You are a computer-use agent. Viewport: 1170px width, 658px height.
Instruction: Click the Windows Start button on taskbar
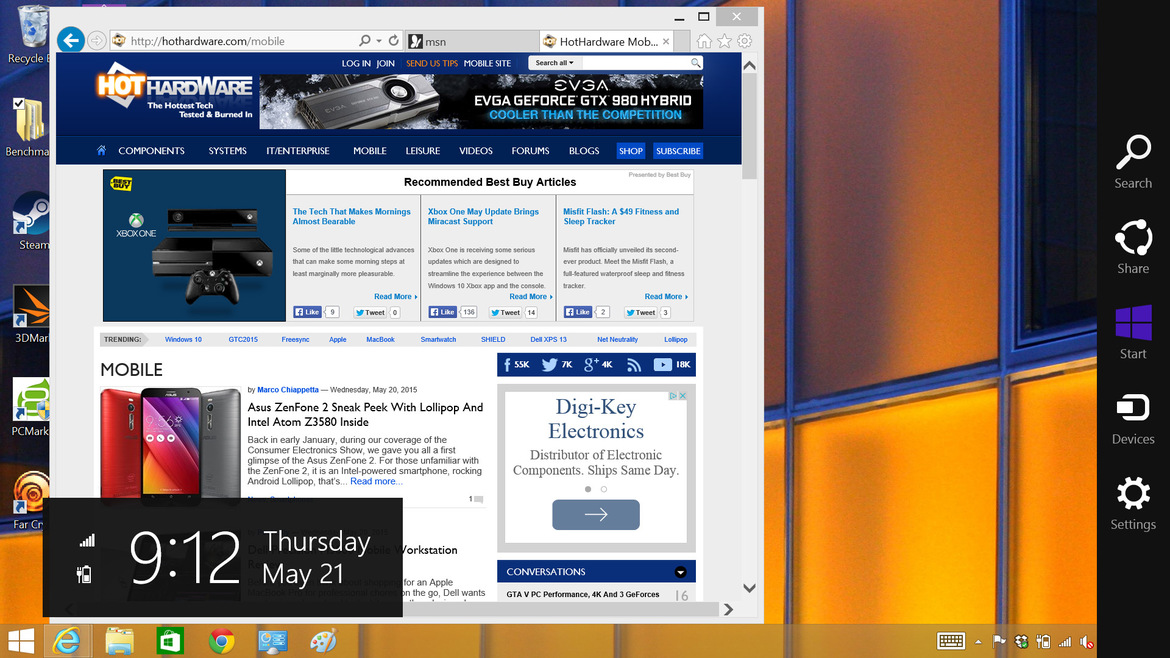click(x=21, y=642)
